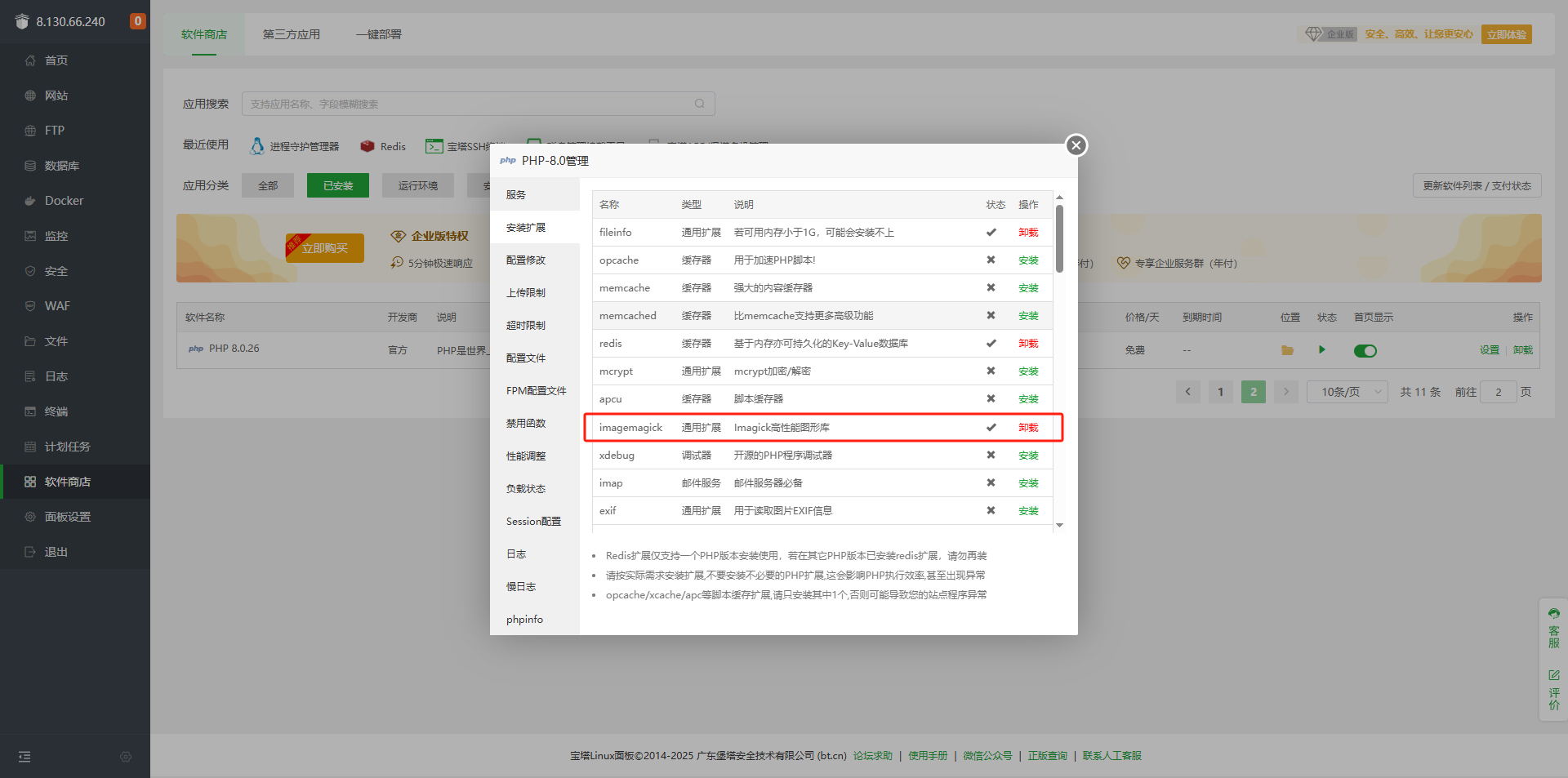Switch to the 一键部署 tab
The image size is (1568, 778).
pyautogui.click(x=378, y=34)
